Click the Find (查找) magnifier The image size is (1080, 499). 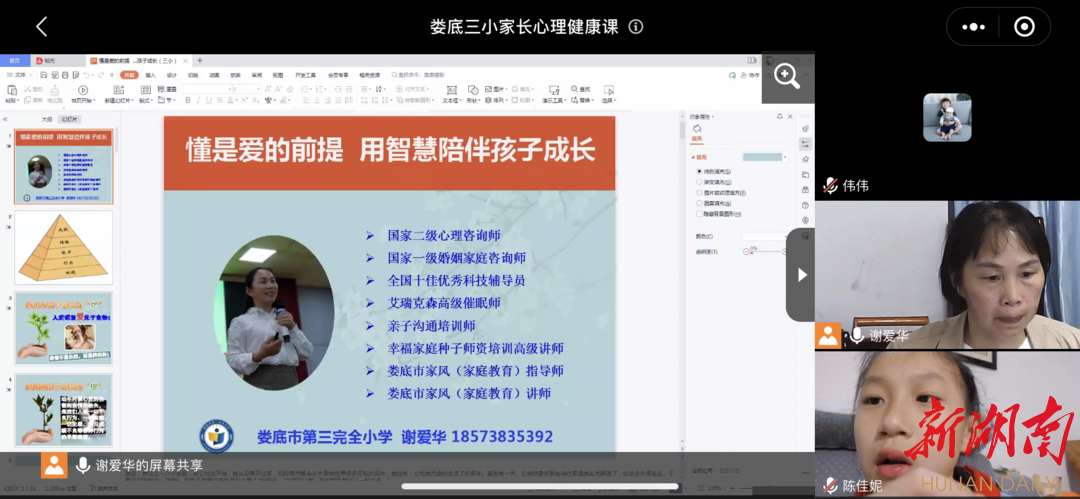click(x=574, y=89)
